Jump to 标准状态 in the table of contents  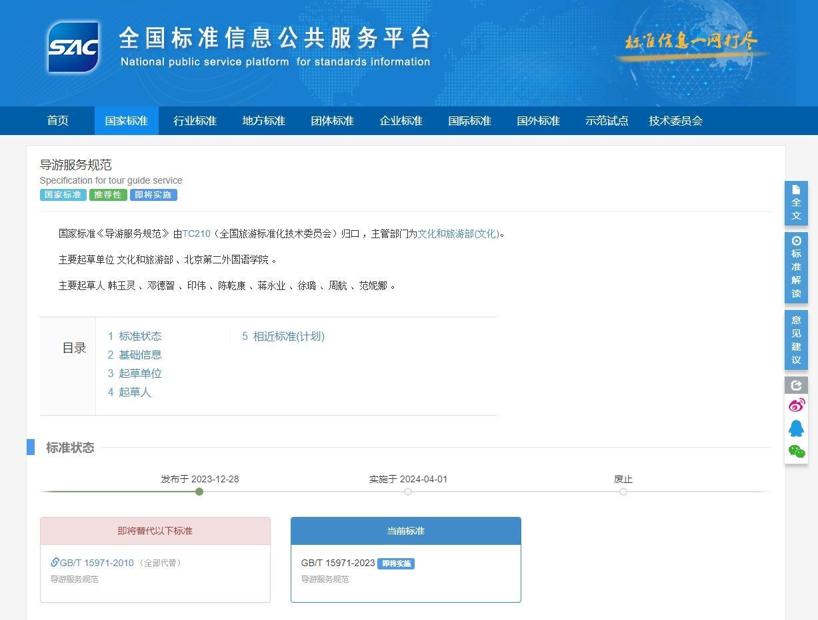(135, 336)
